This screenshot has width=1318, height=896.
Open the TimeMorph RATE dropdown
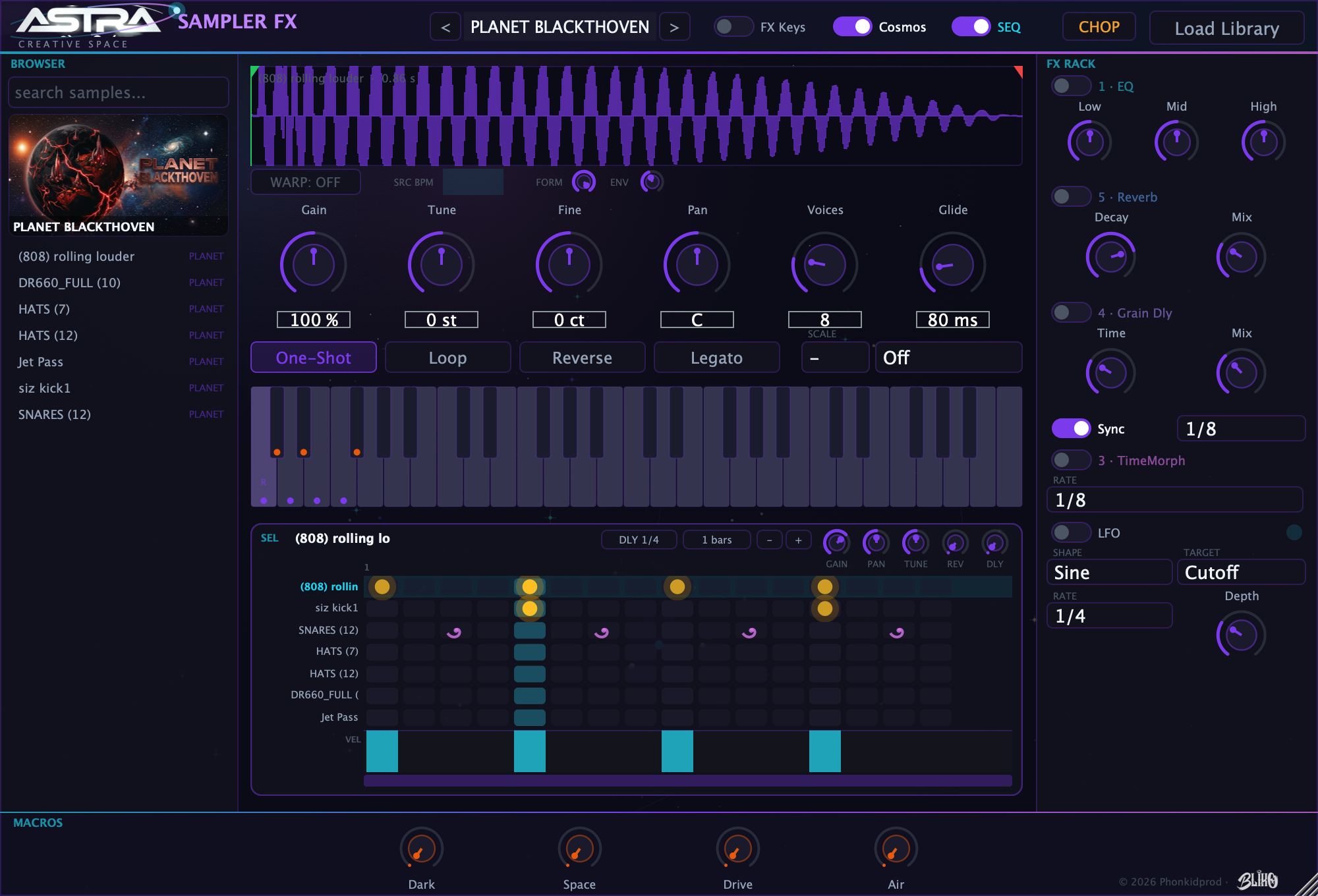click(1174, 499)
